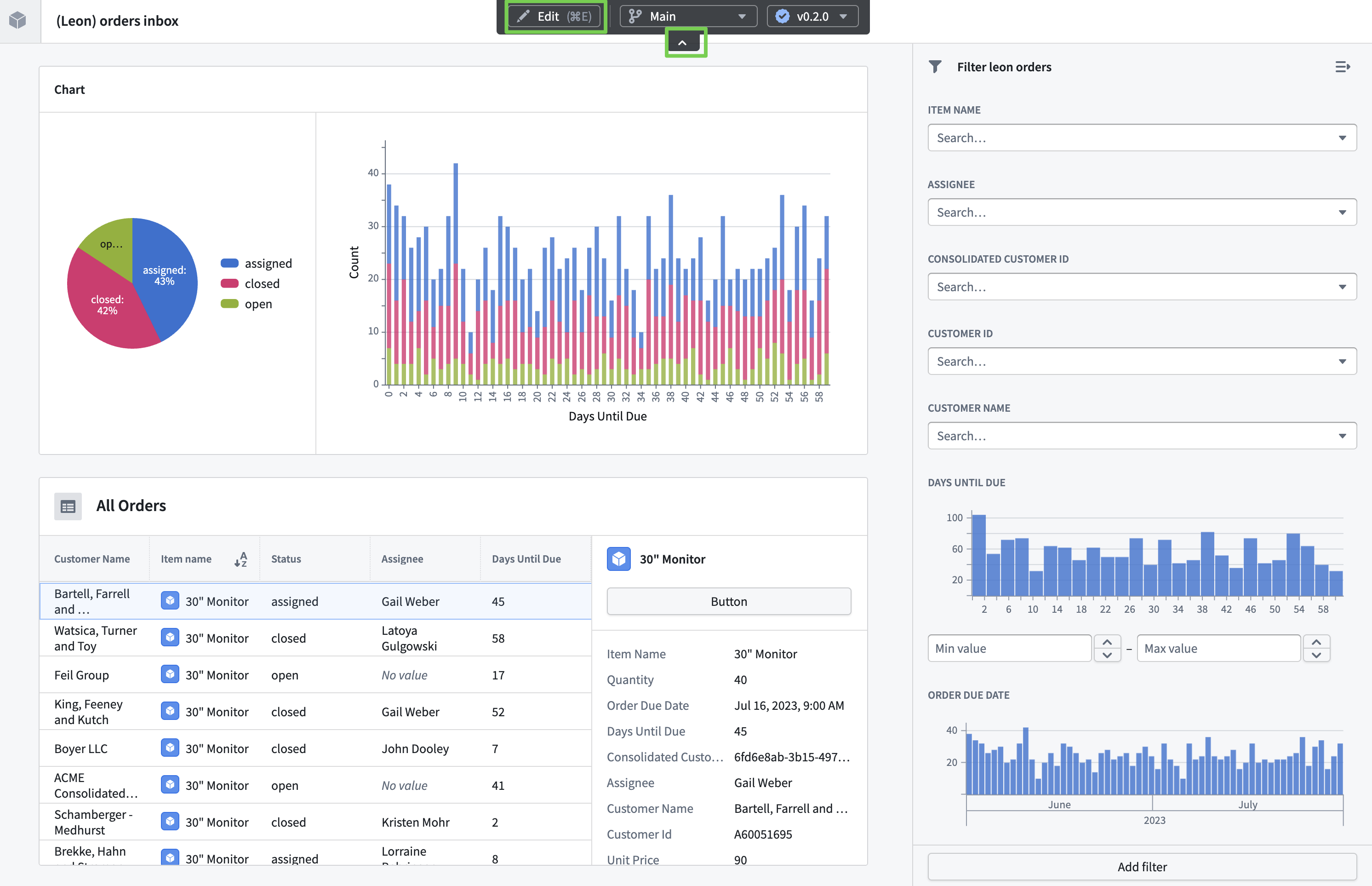Click the Edit button in toolbar
Viewport: 1372px width, 886px height.
click(555, 16)
